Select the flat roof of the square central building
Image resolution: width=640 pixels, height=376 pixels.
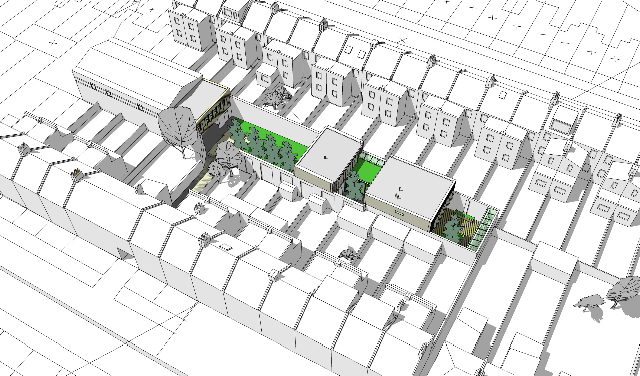[x=329, y=155]
